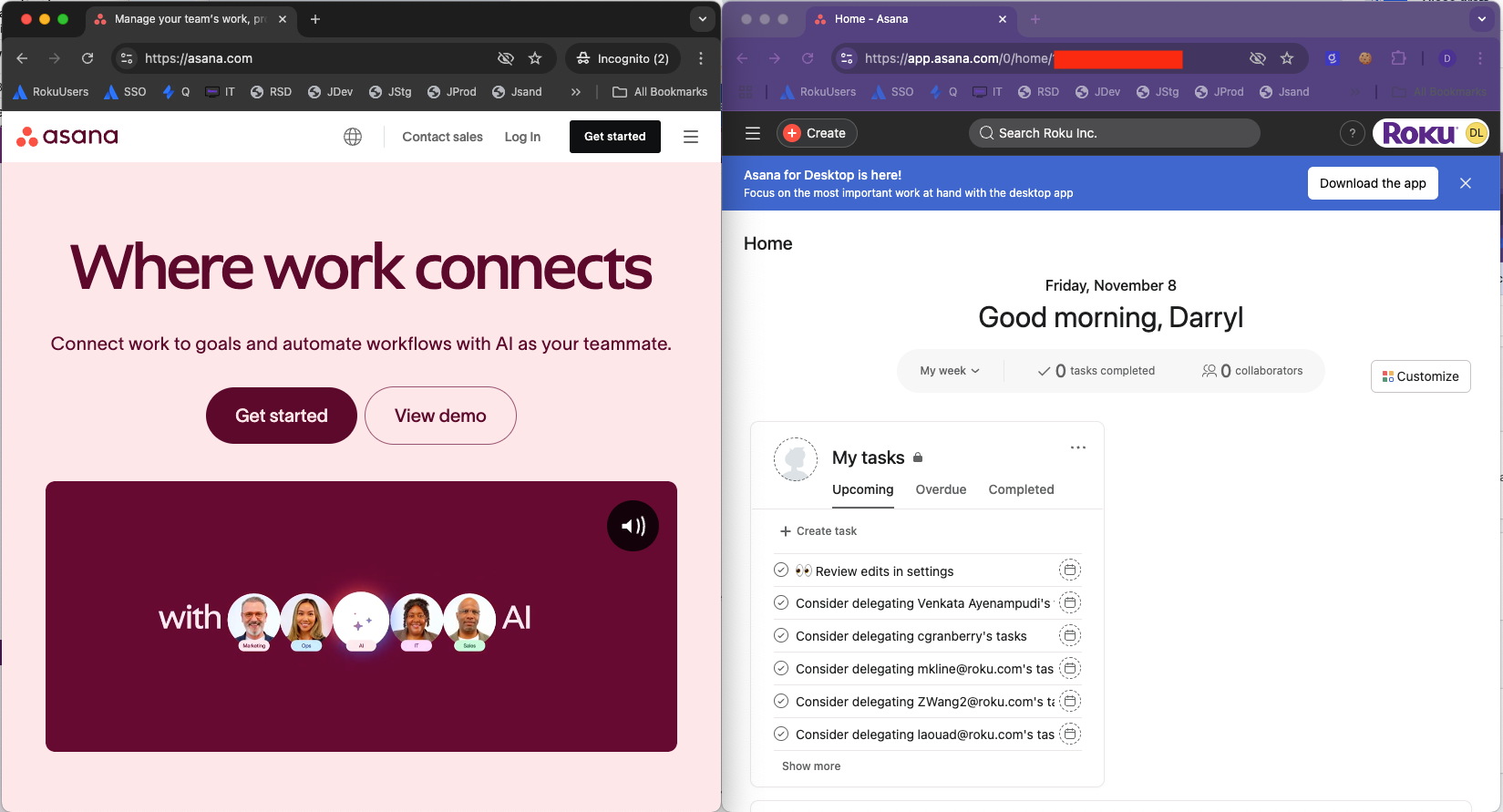This screenshot has width=1503, height=812.
Task: Complete the Venkata Ayenampudi's delegating task
Action: click(781, 602)
